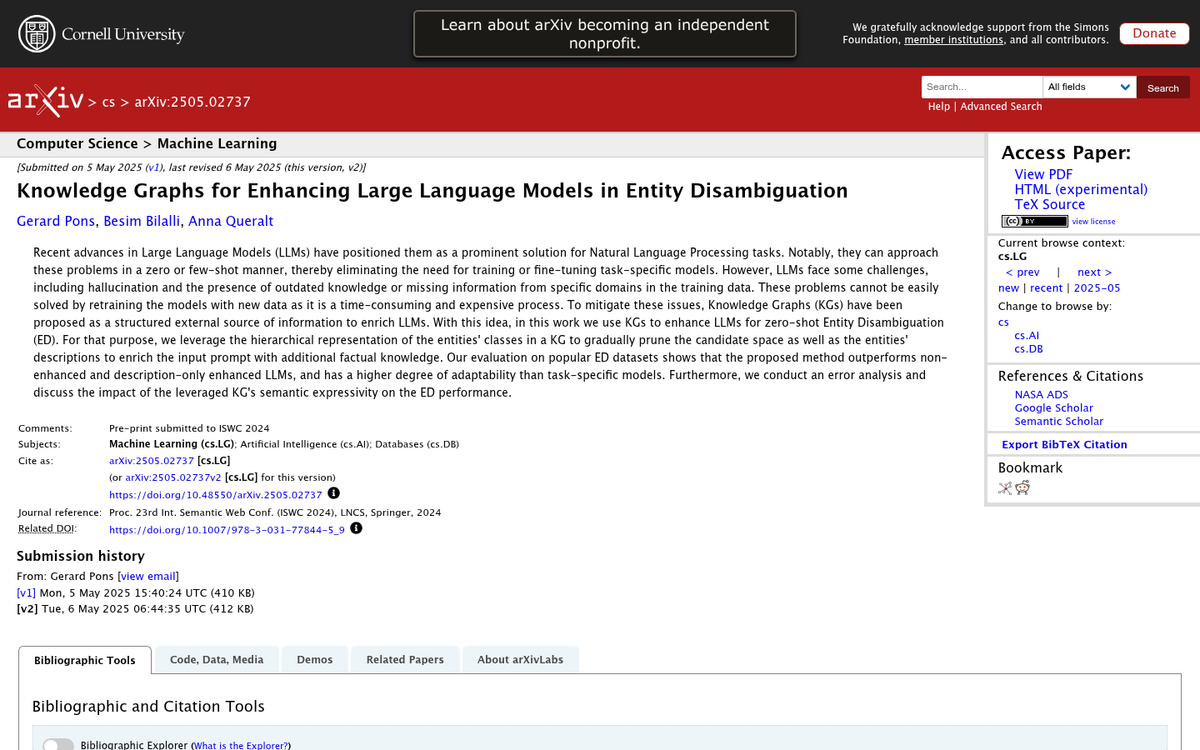Bookmark the paper on BibSonomy icon
1200x750 pixels.
[1005, 488]
